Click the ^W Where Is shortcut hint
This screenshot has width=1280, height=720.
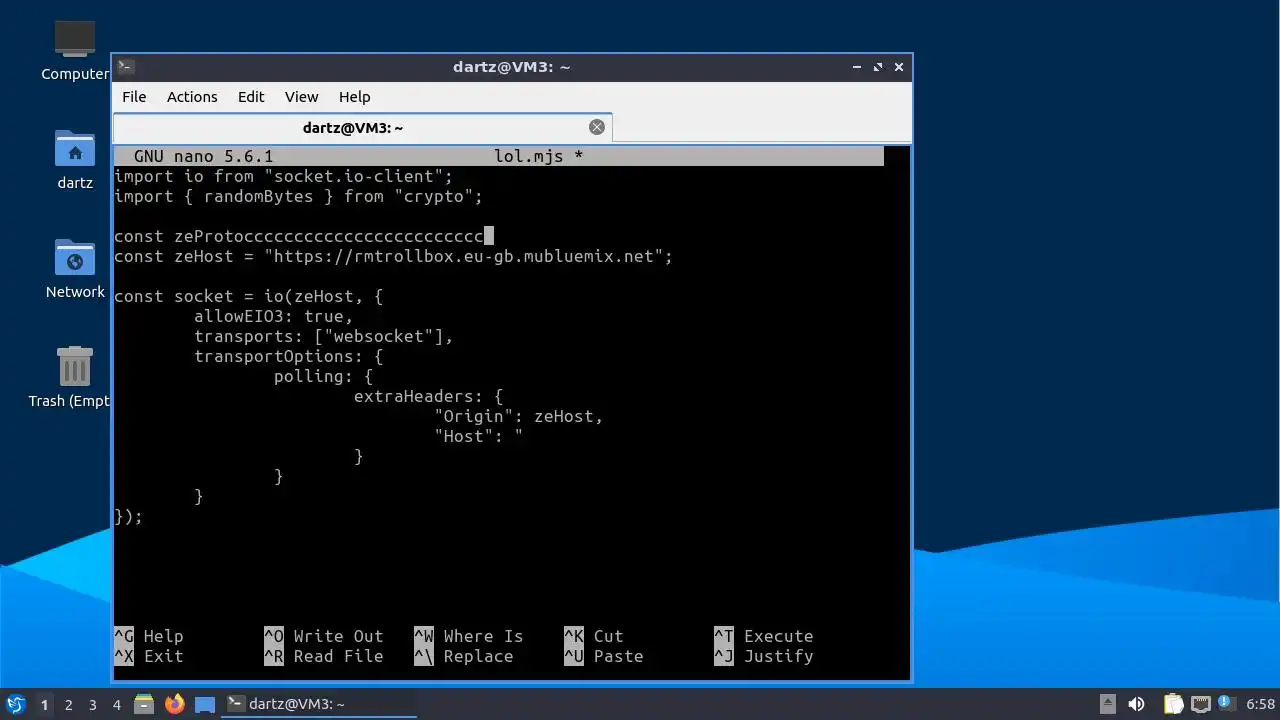[x=468, y=636]
